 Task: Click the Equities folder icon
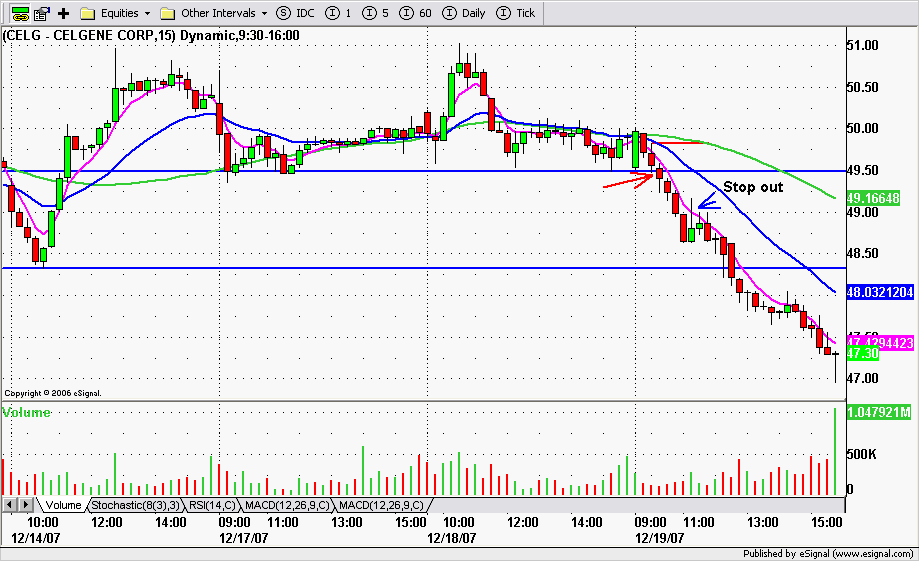click(87, 13)
